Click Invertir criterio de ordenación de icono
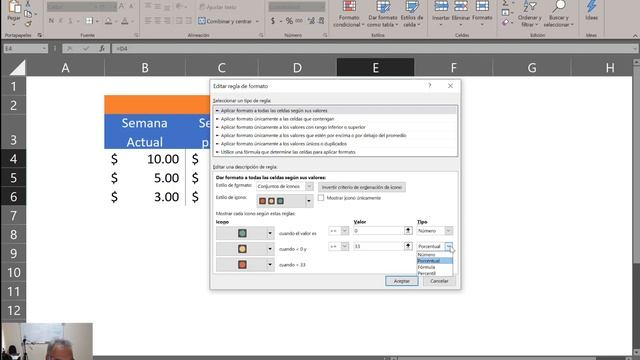 [362, 187]
